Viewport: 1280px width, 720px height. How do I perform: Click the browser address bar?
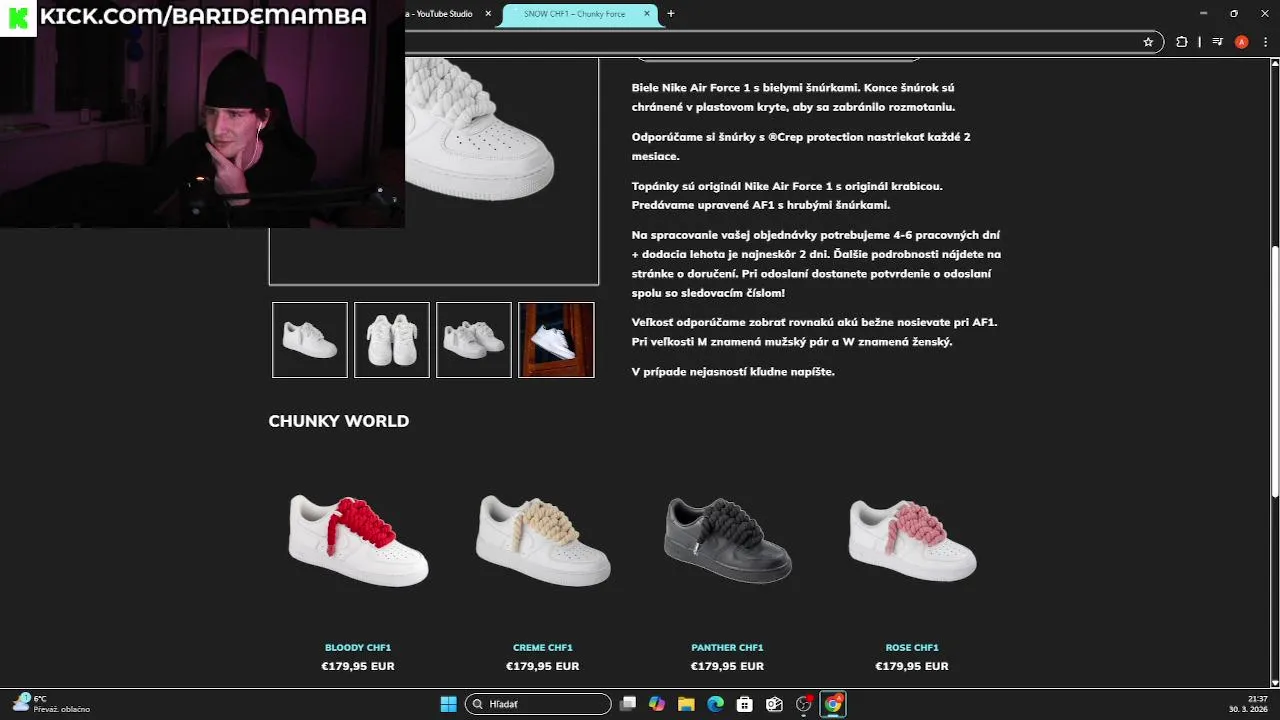[x=770, y=42]
